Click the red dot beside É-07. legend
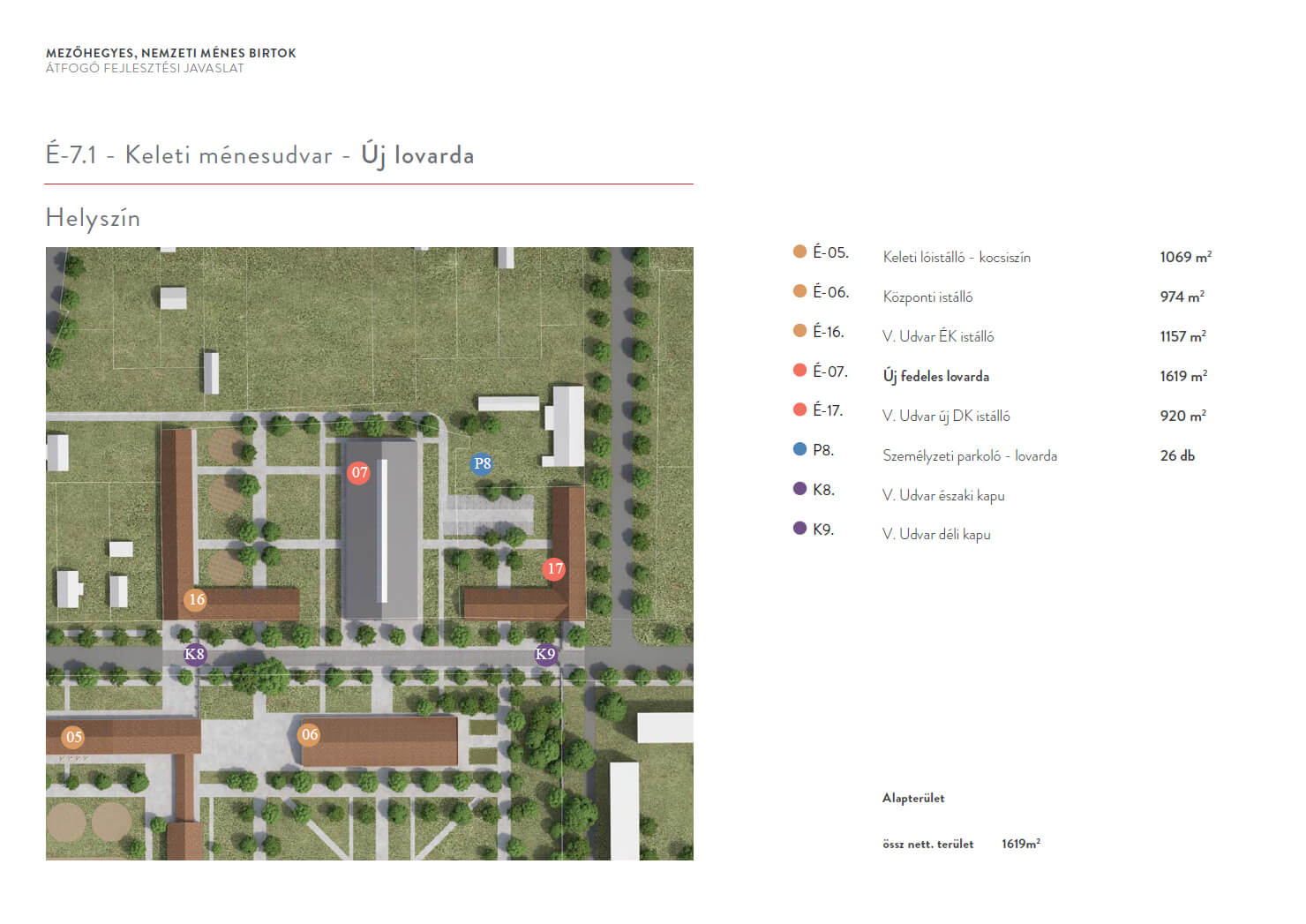This screenshot has width=1306, height=924. click(799, 370)
